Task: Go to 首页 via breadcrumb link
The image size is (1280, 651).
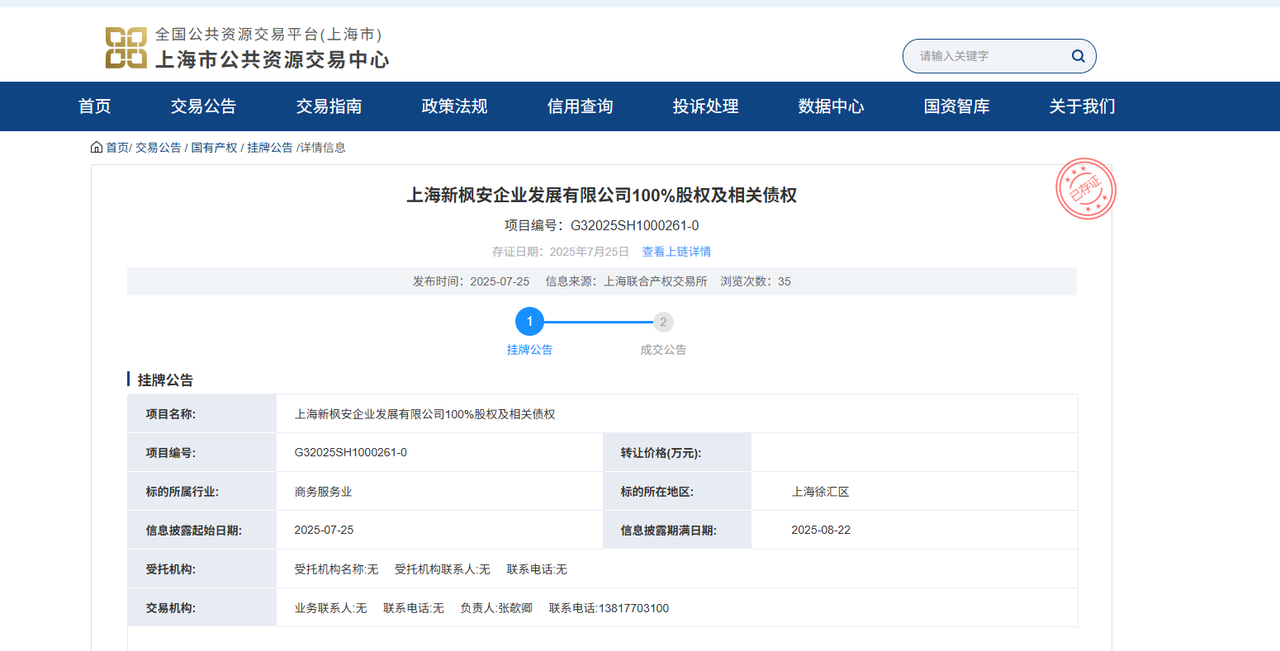Action: [x=117, y=147]
